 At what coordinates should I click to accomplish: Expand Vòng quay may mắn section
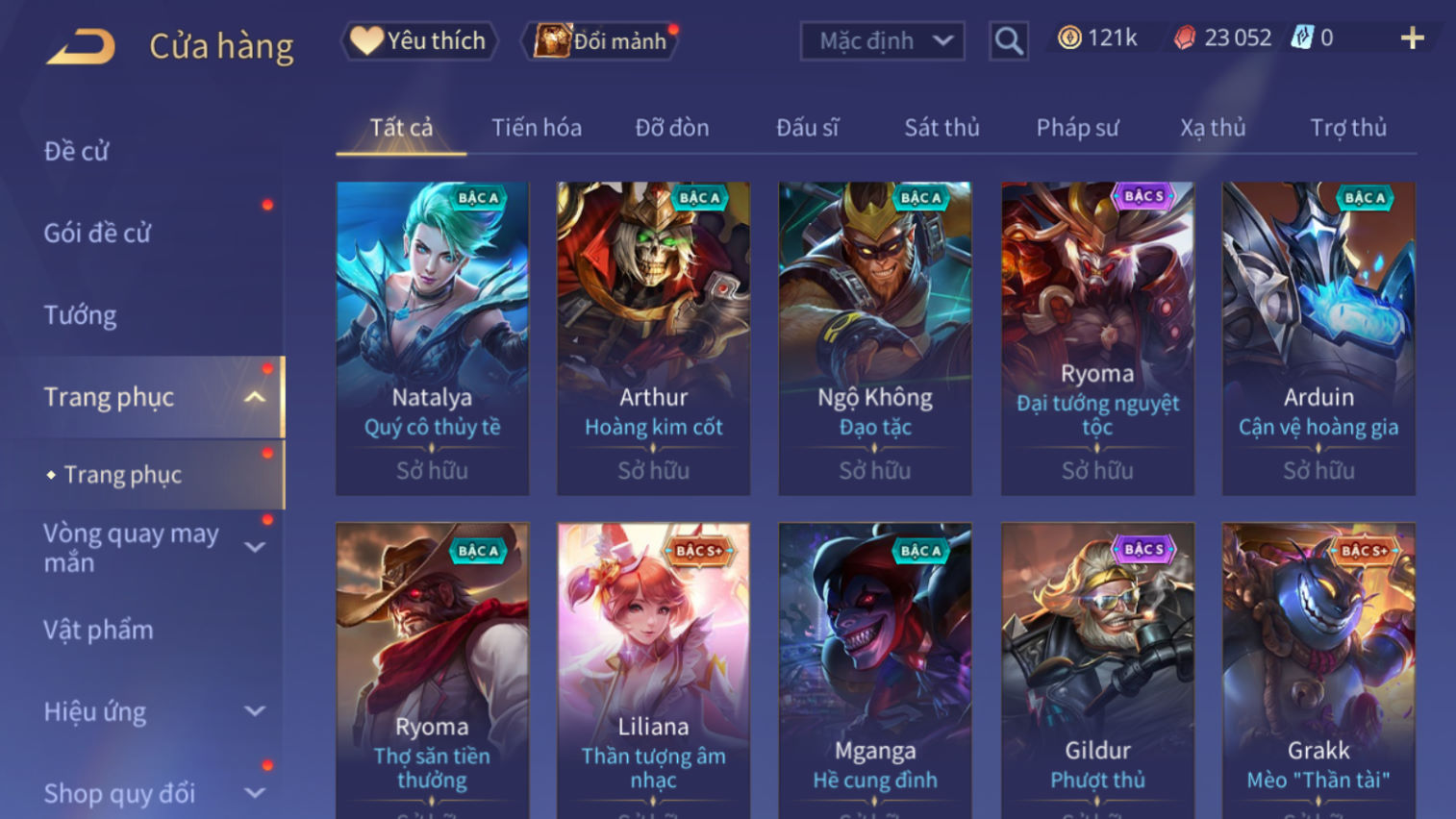click(x=255, y=547)
